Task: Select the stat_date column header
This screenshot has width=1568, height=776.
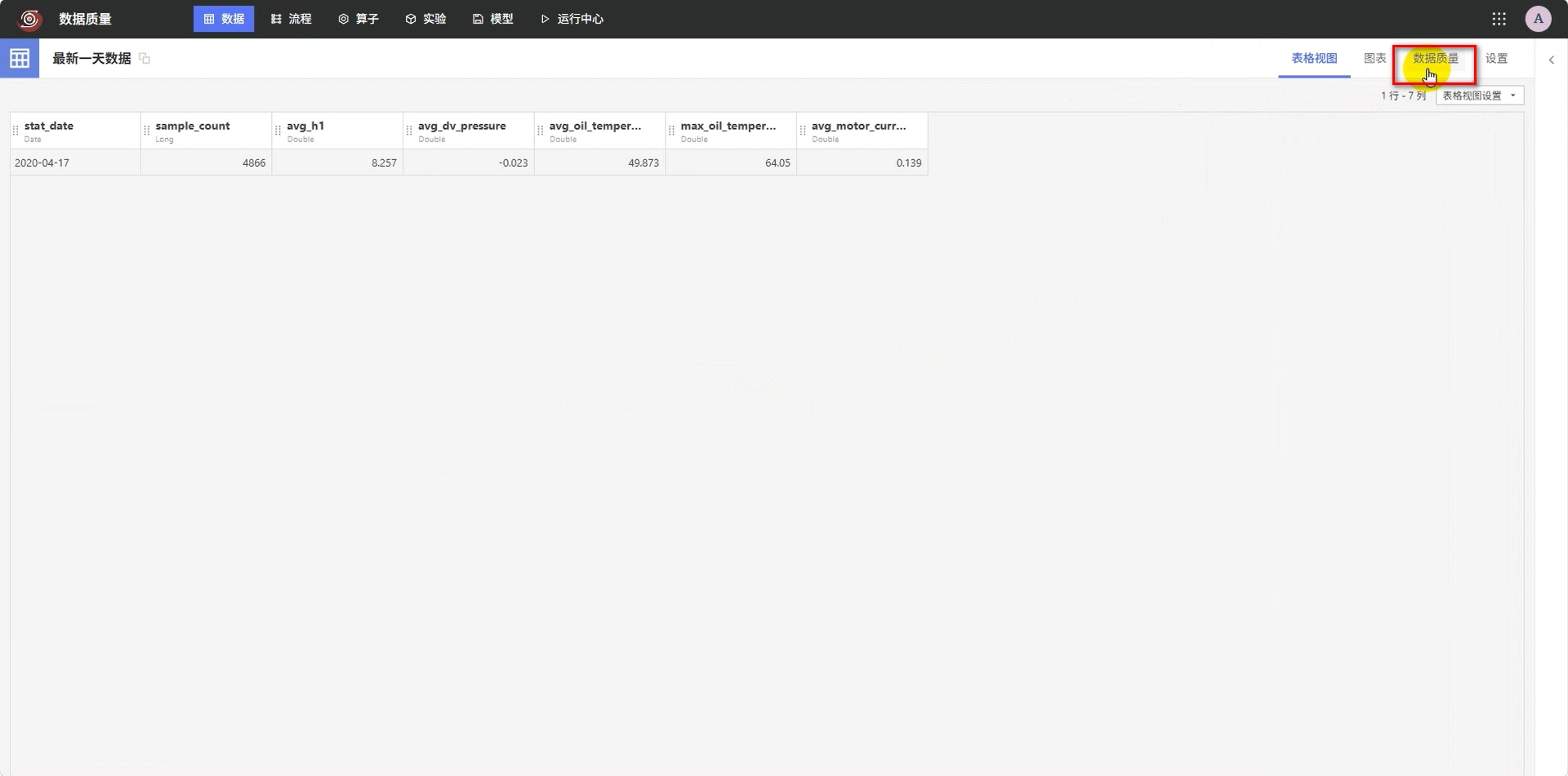Action: pyautogui.click(x=75, y=131)
